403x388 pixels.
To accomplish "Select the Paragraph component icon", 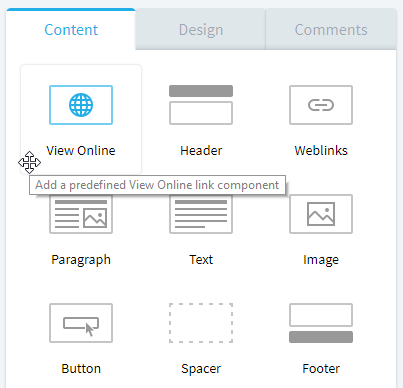I will click(x=81, y=214).
